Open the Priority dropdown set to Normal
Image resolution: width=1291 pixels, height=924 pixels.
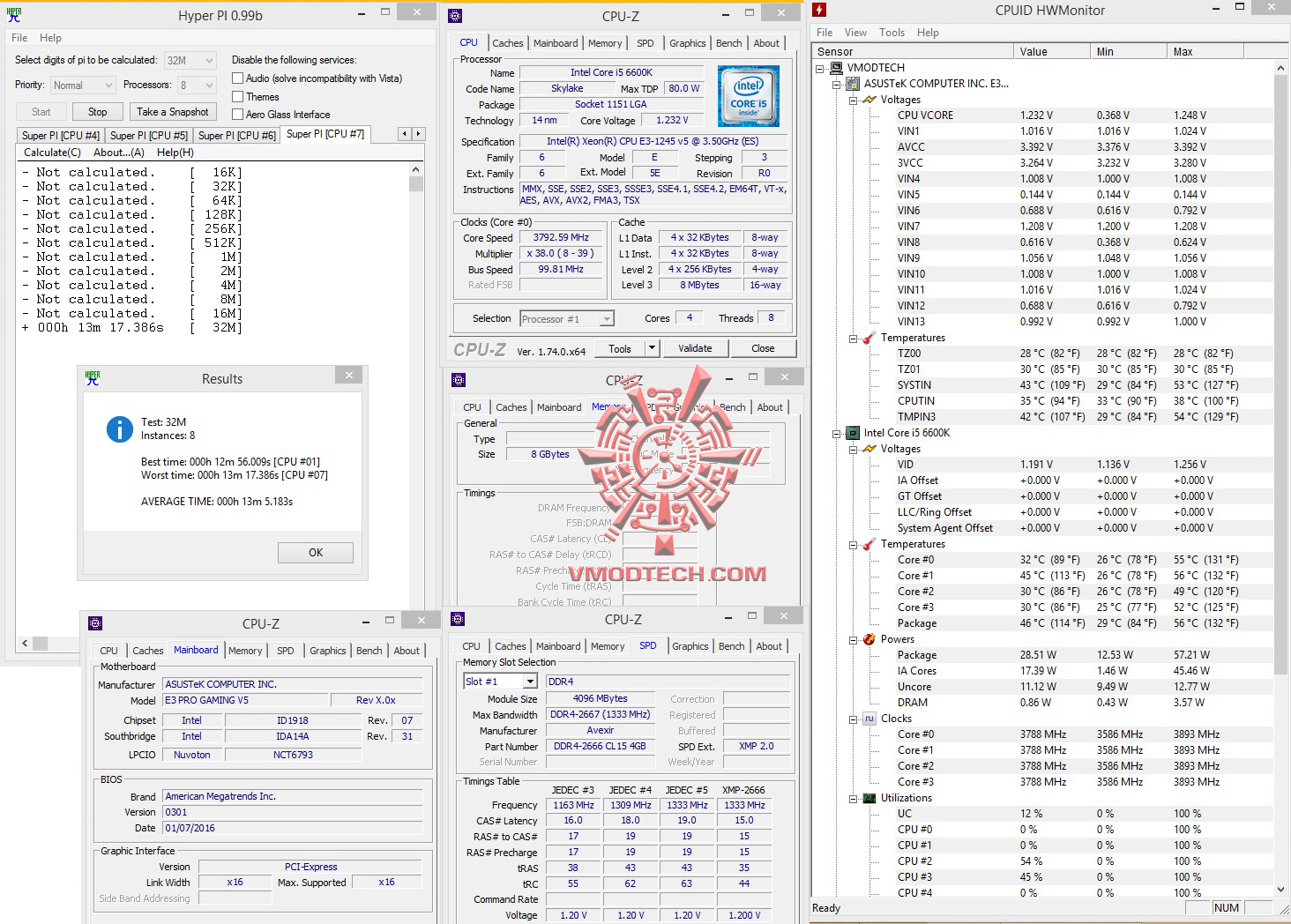click(83, 85)
